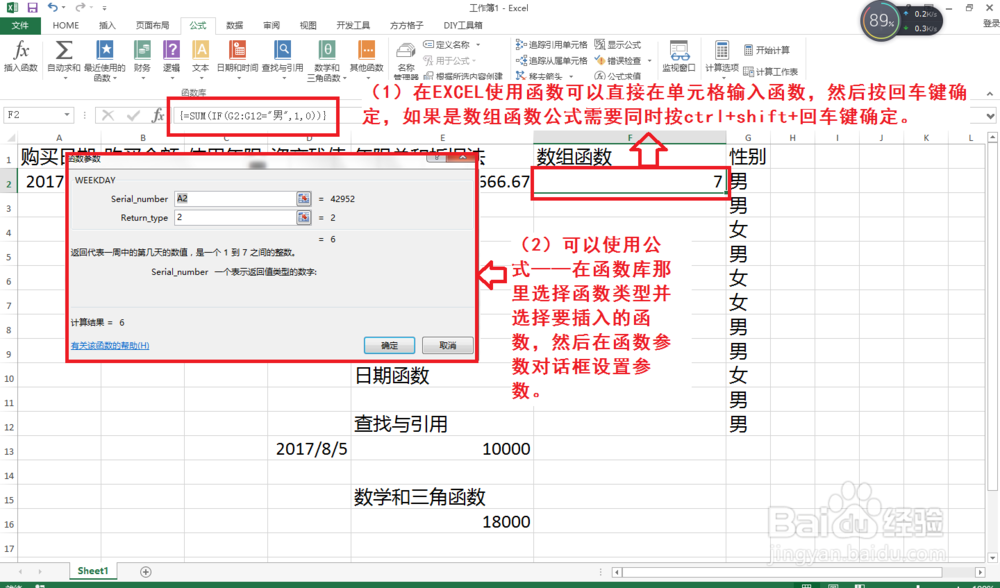
Task: Open the 文件 tab
Action: coord(20,26)
